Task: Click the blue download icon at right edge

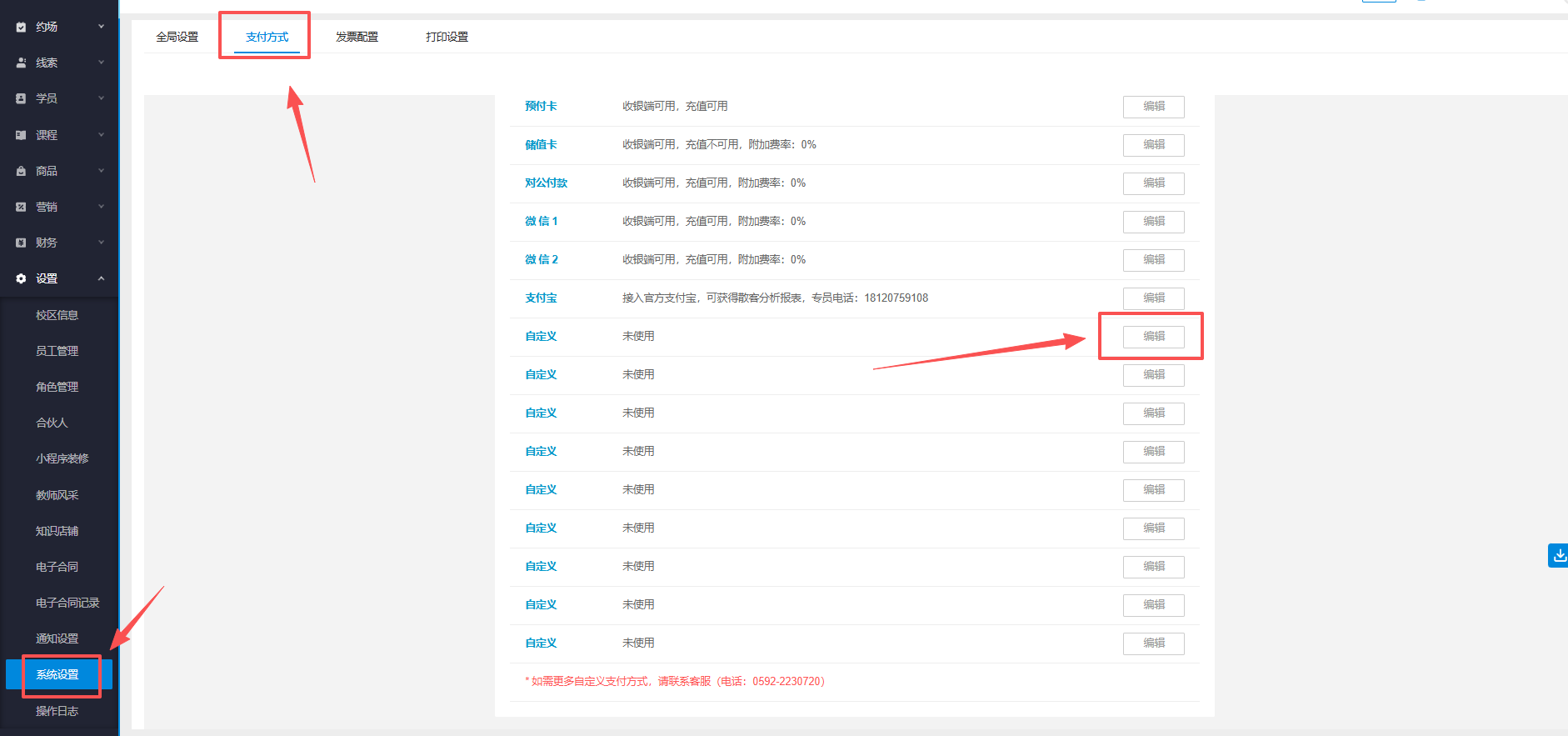Action: click(x=1558, y=555)
